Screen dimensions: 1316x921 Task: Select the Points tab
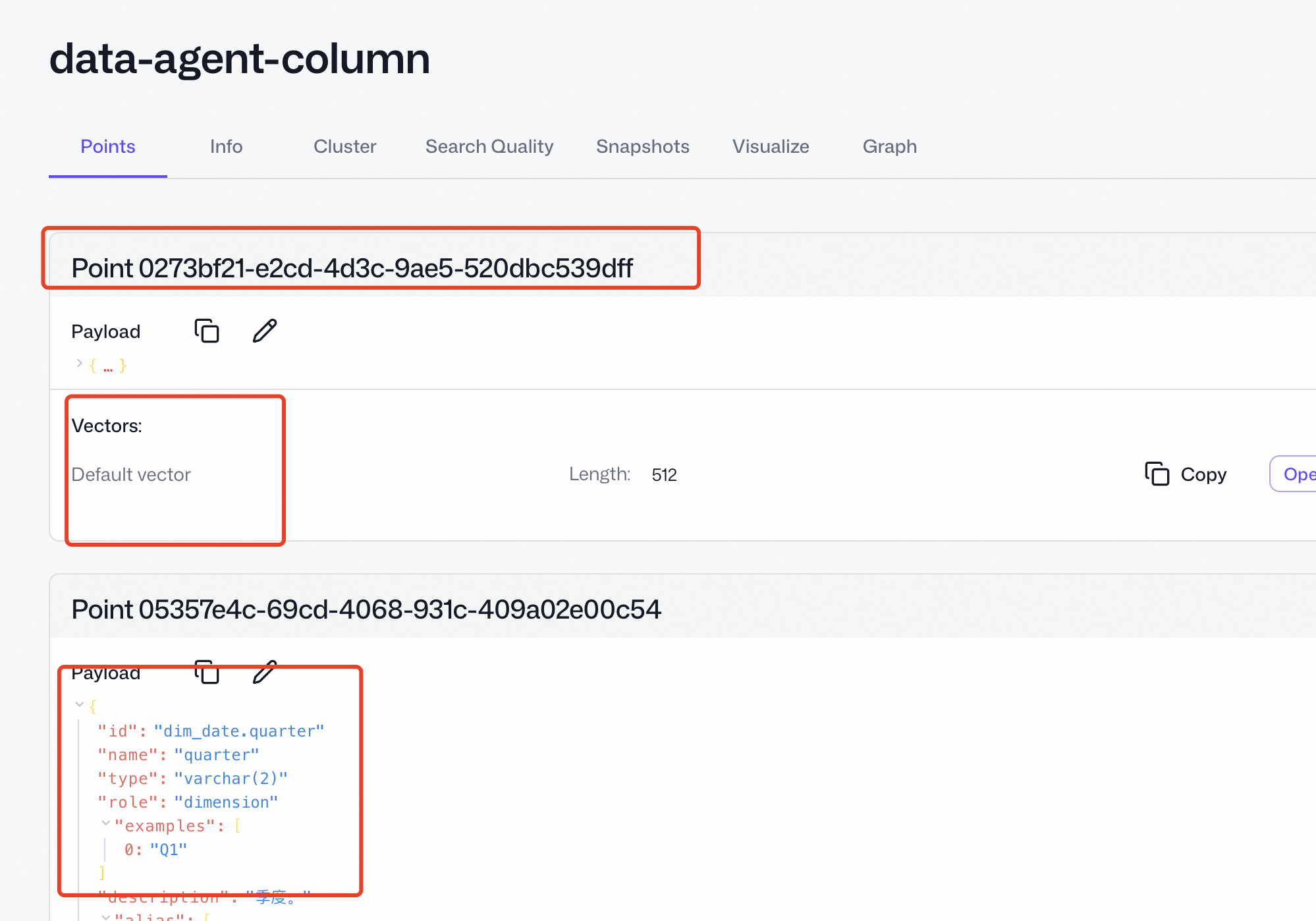pyautogui.click(x=108, y=146)
